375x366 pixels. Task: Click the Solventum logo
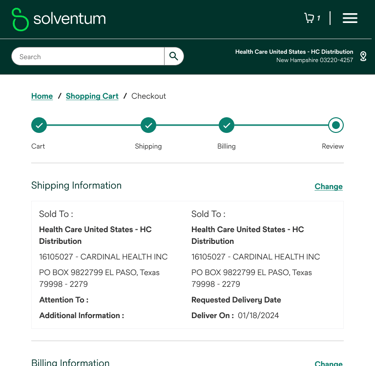59,19
